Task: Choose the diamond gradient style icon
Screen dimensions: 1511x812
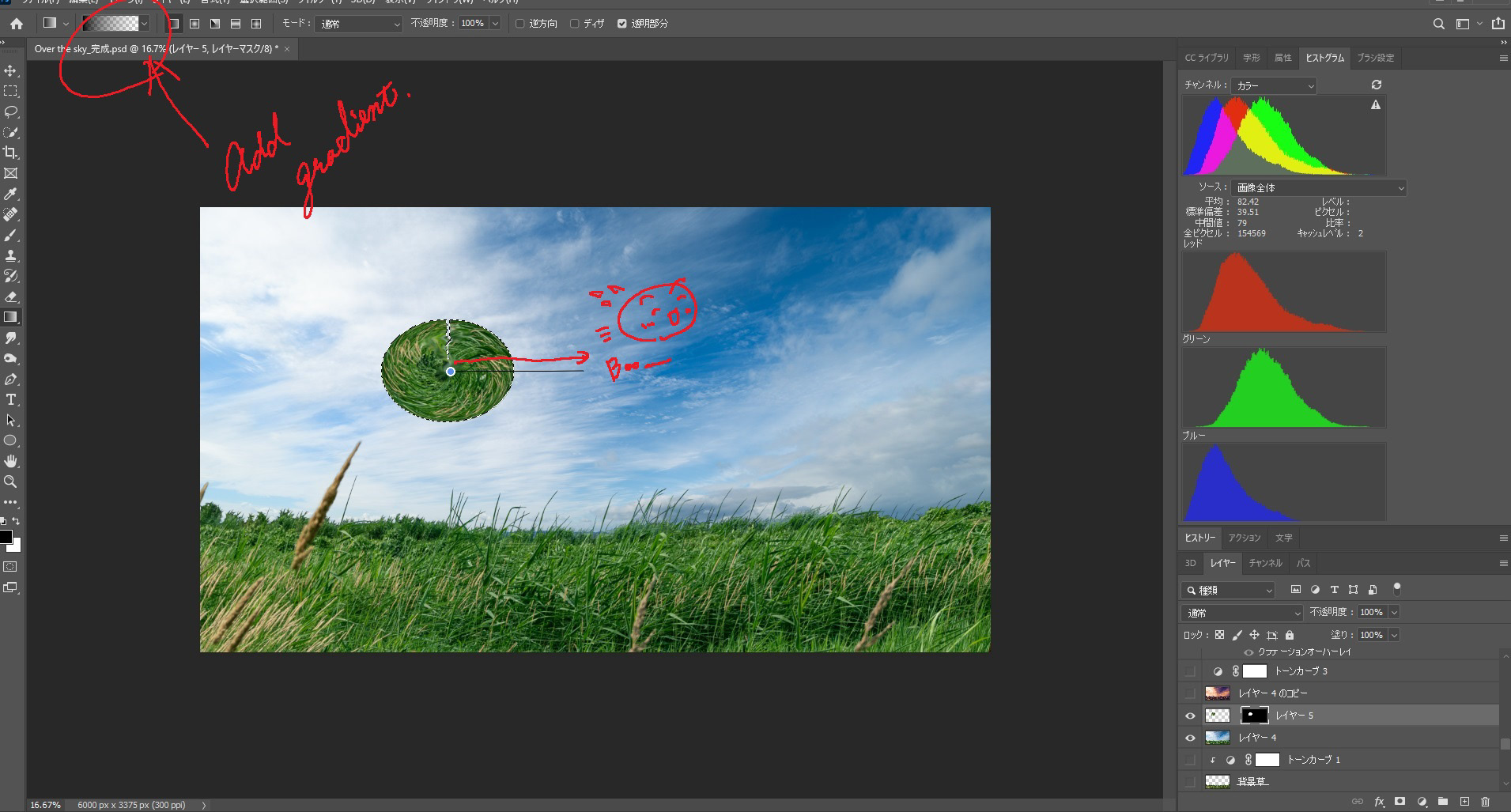Action: 256,24
